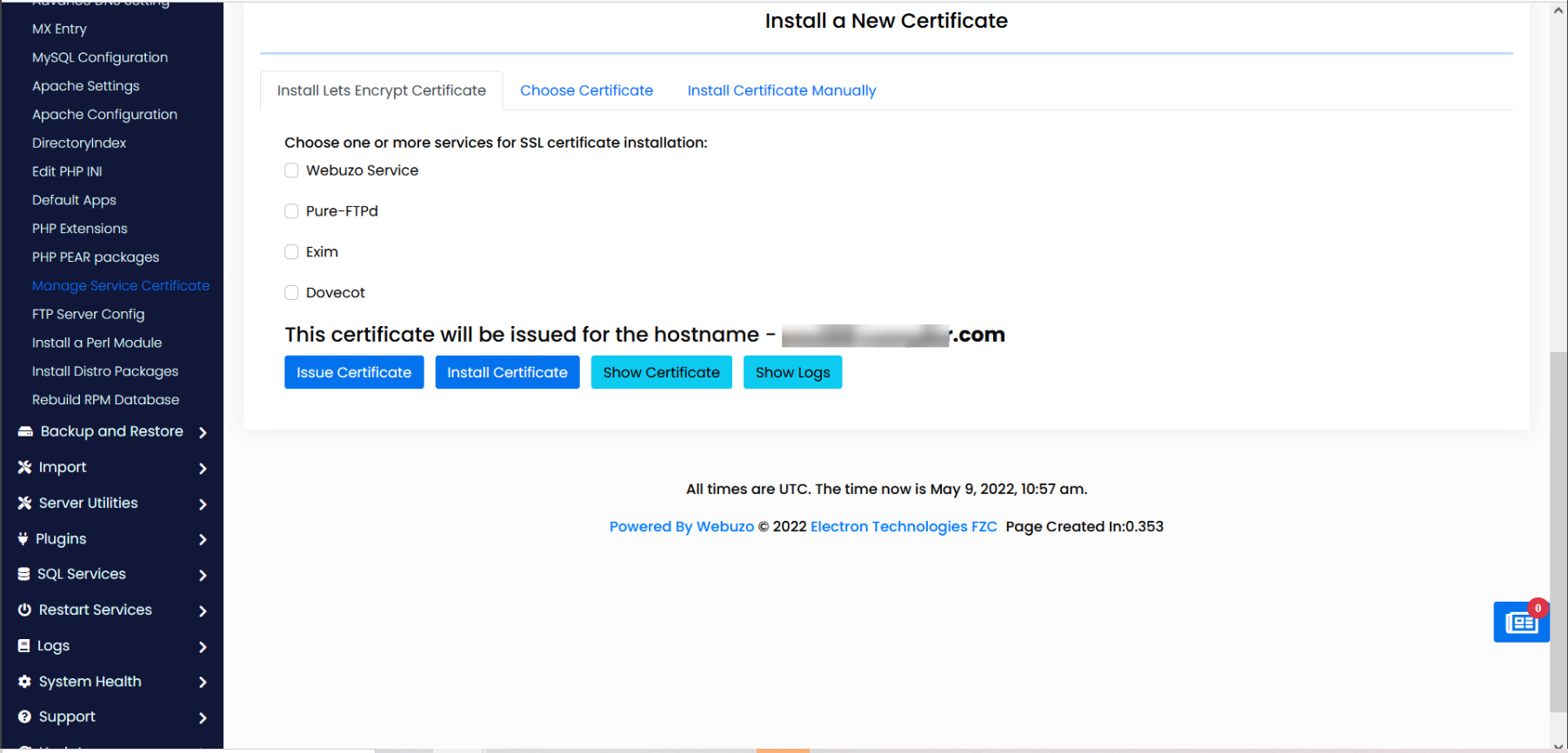Screen dimensions: 1568x753
Task: Click the System Health gear icon
Action: pyautogui.click(x=24, y=682)
